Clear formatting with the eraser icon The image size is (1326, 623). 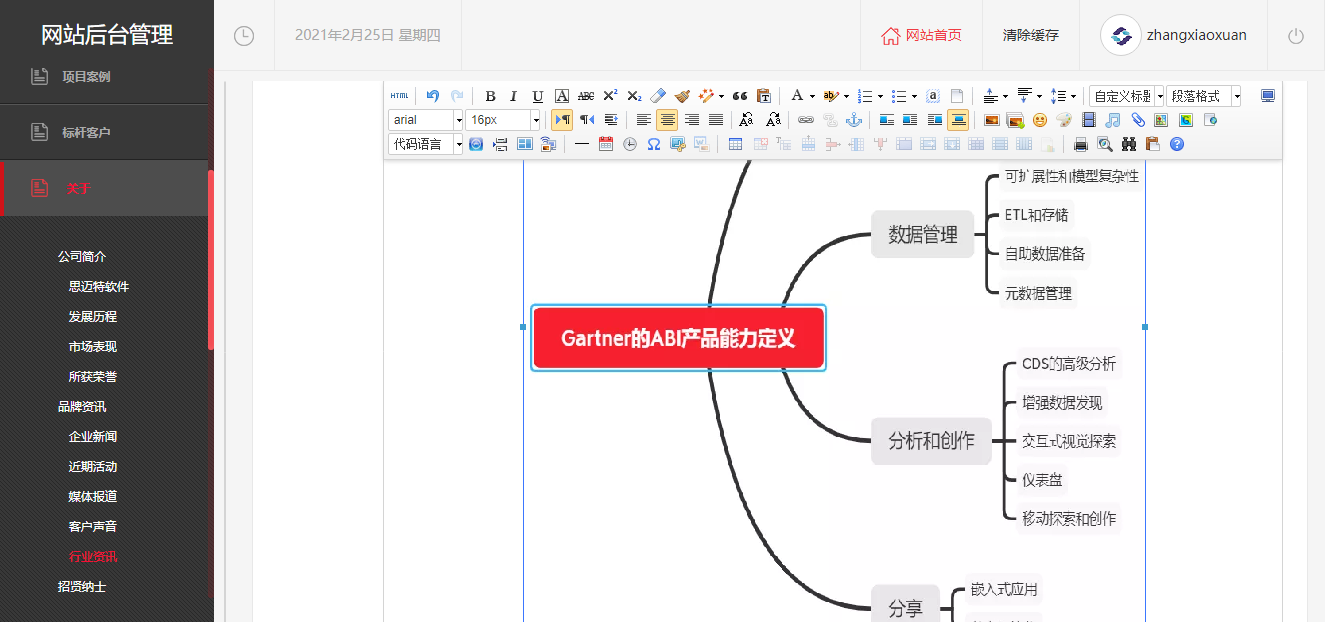pos(658,96)
